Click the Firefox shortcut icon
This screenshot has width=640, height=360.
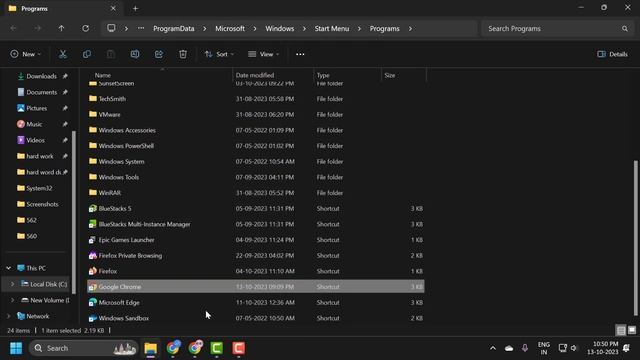pos(93,271)
